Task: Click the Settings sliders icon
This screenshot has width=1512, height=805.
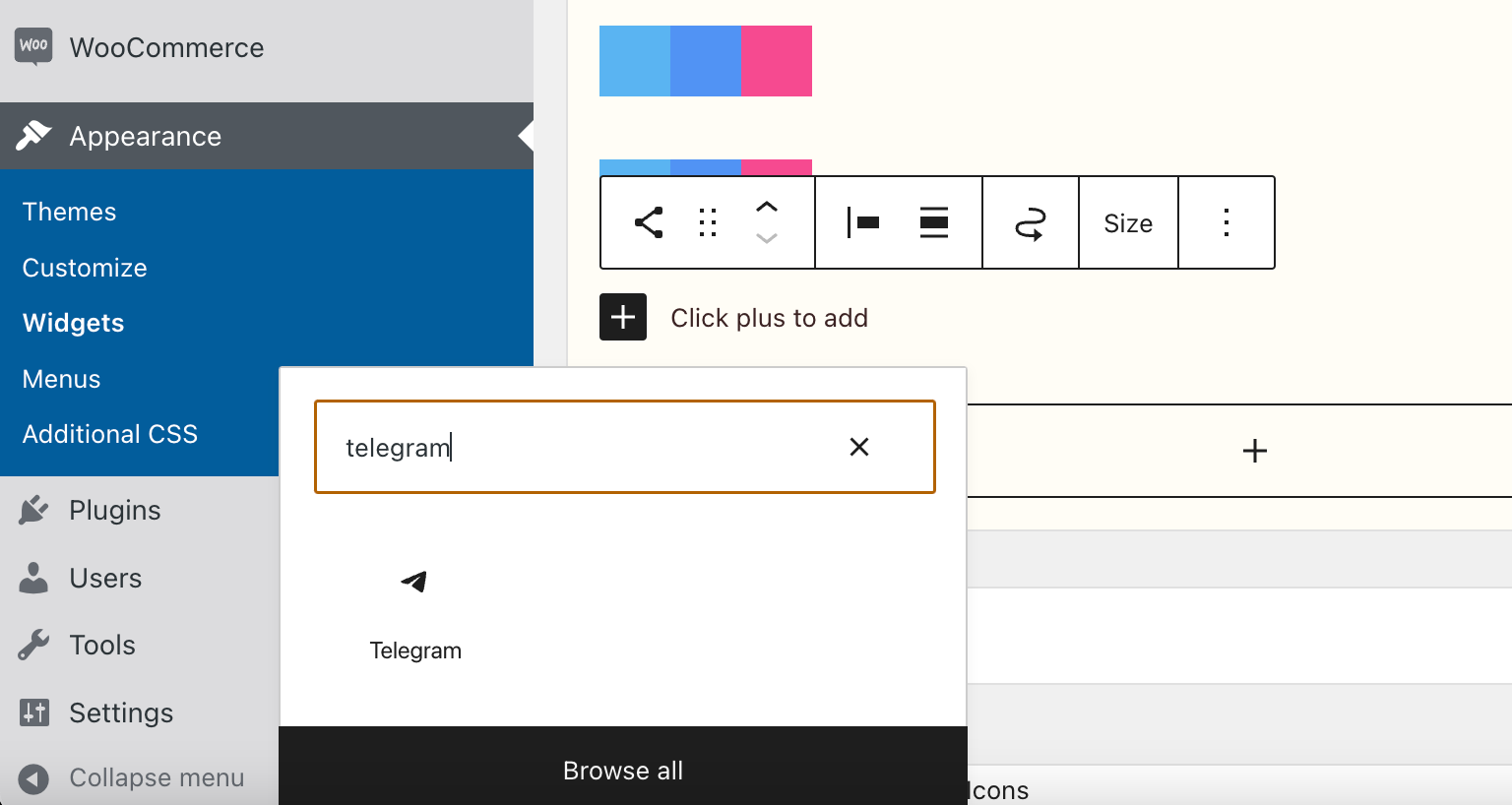Action: pyautogui.click(x=33, y=712)
